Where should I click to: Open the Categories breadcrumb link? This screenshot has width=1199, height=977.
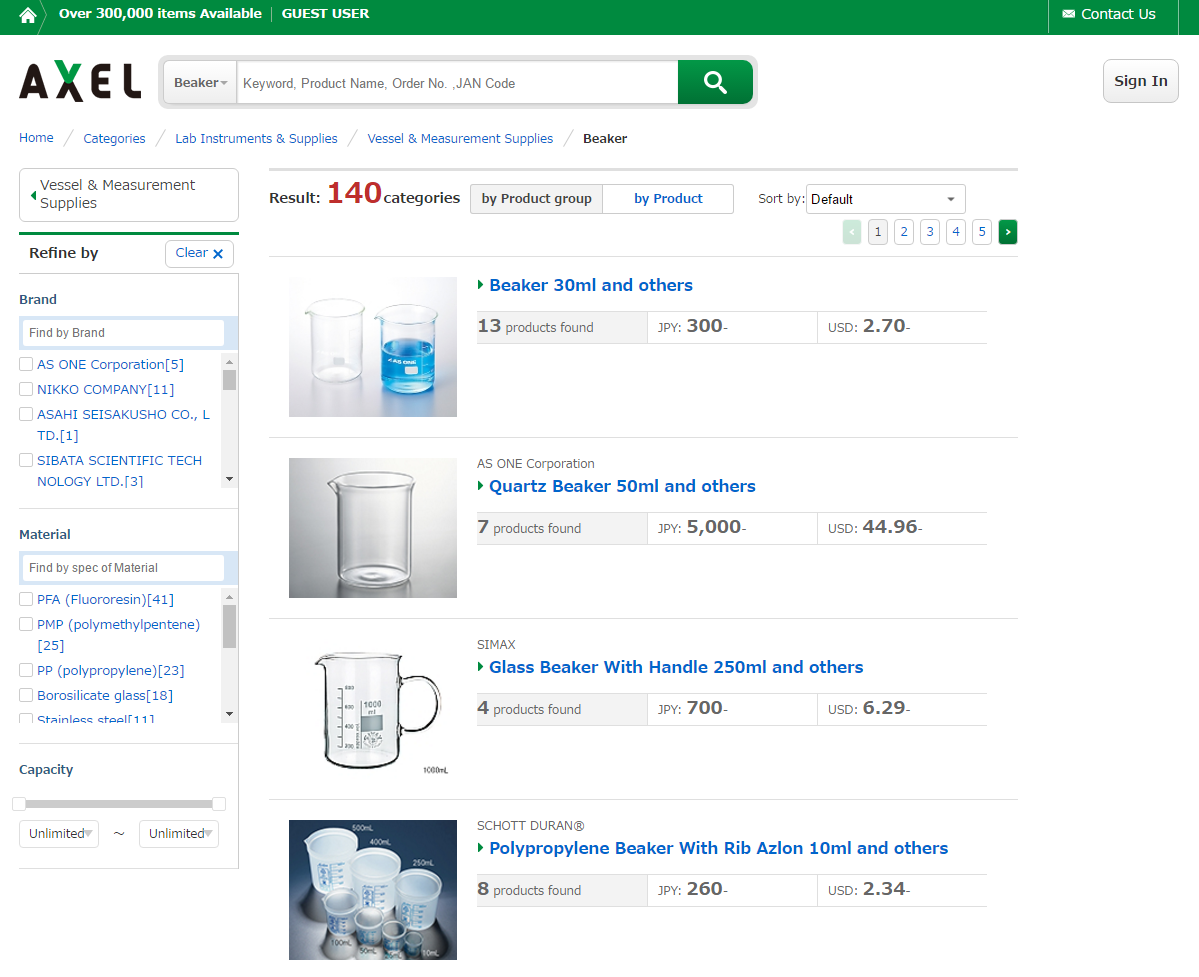pos(114,138)
